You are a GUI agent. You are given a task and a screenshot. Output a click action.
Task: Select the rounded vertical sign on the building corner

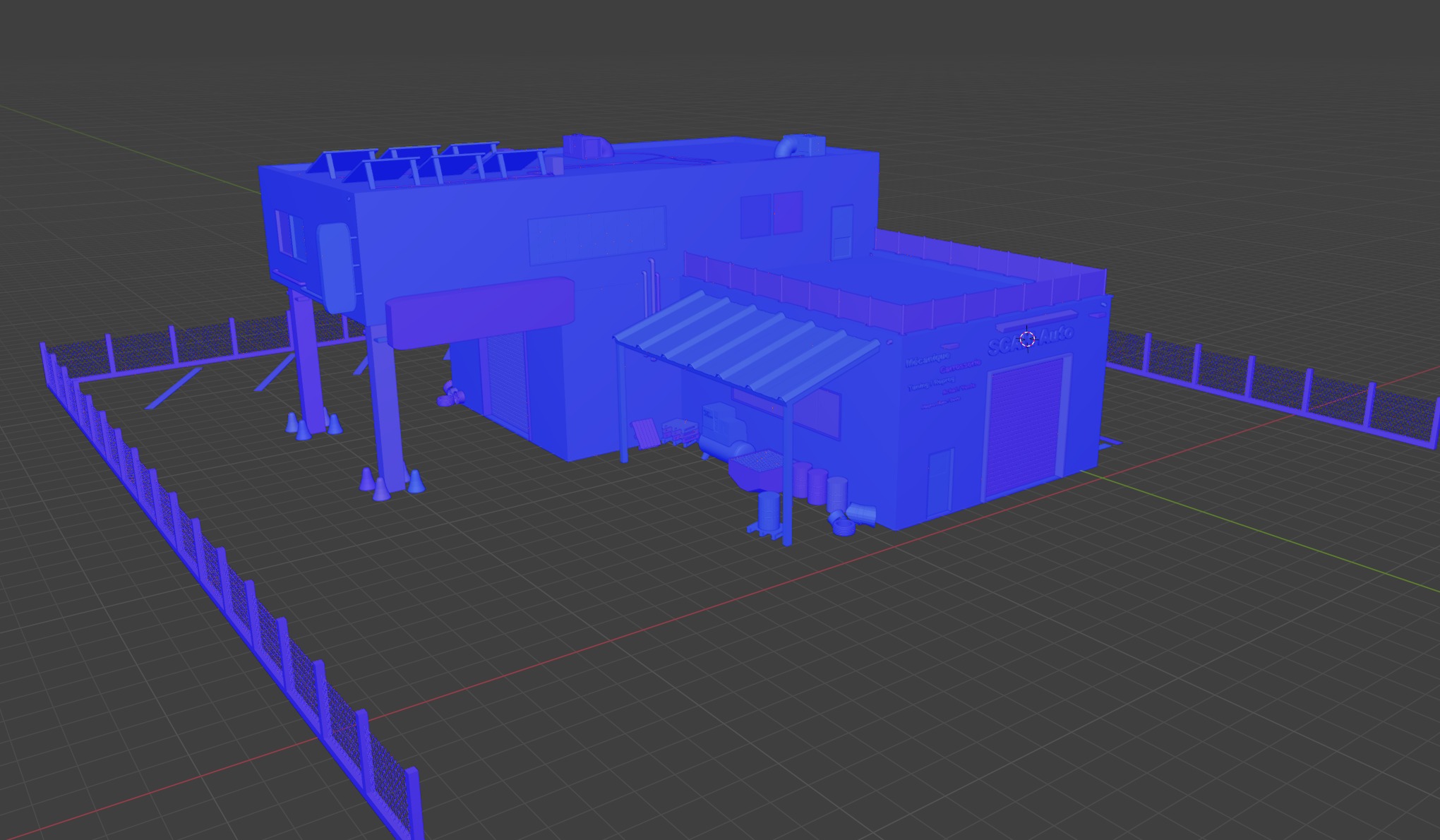(x=336, y=268)
